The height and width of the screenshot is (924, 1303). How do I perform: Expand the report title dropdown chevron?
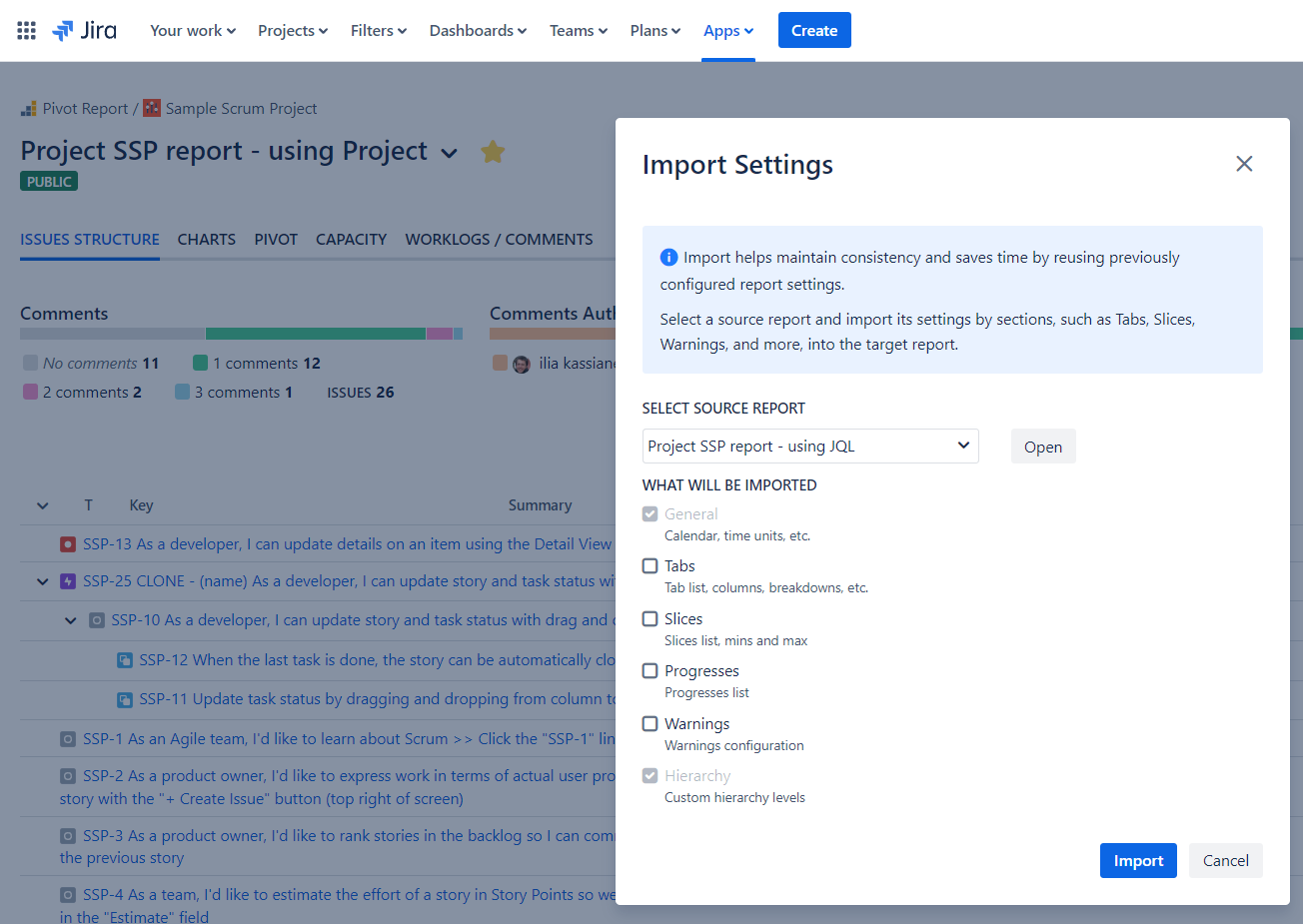(450, 153)
